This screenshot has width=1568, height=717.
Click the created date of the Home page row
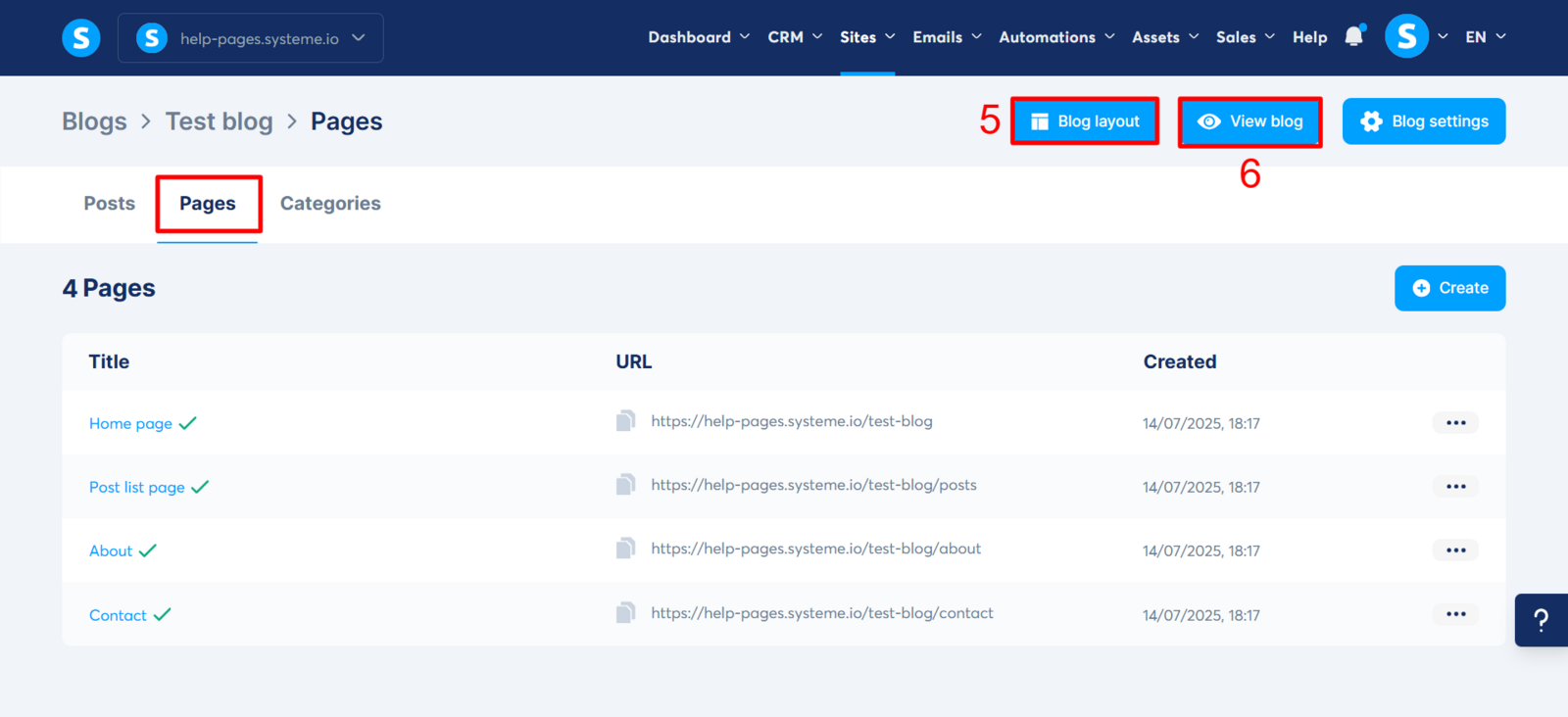1201,423
